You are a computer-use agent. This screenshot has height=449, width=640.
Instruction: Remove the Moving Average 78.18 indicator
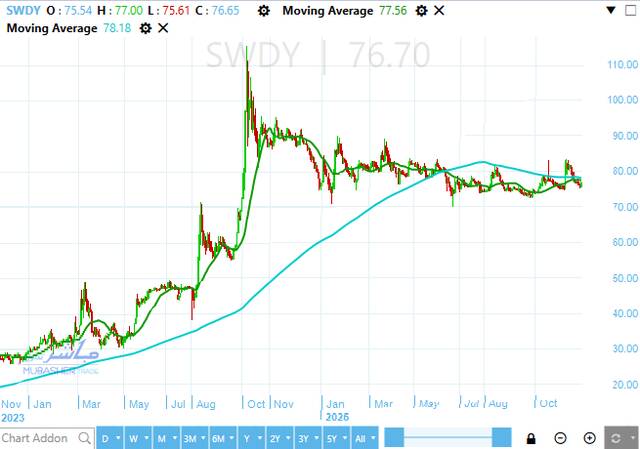pyautogui.click(x=163, y=28)
